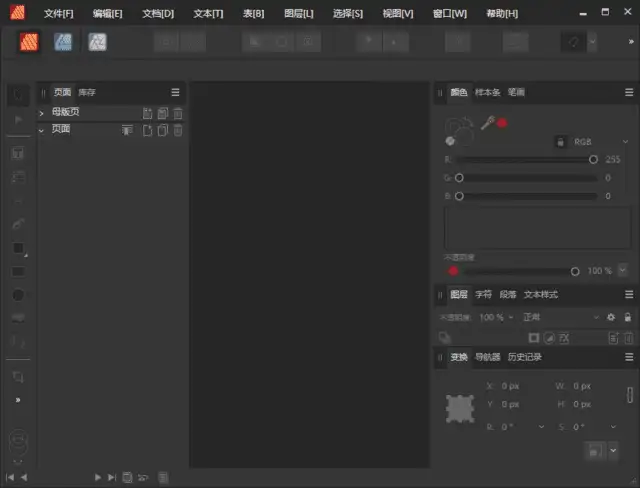640x488 pixels.
Task: Toggle the layer lock icon in Layers panel
Action: point(627,317)
